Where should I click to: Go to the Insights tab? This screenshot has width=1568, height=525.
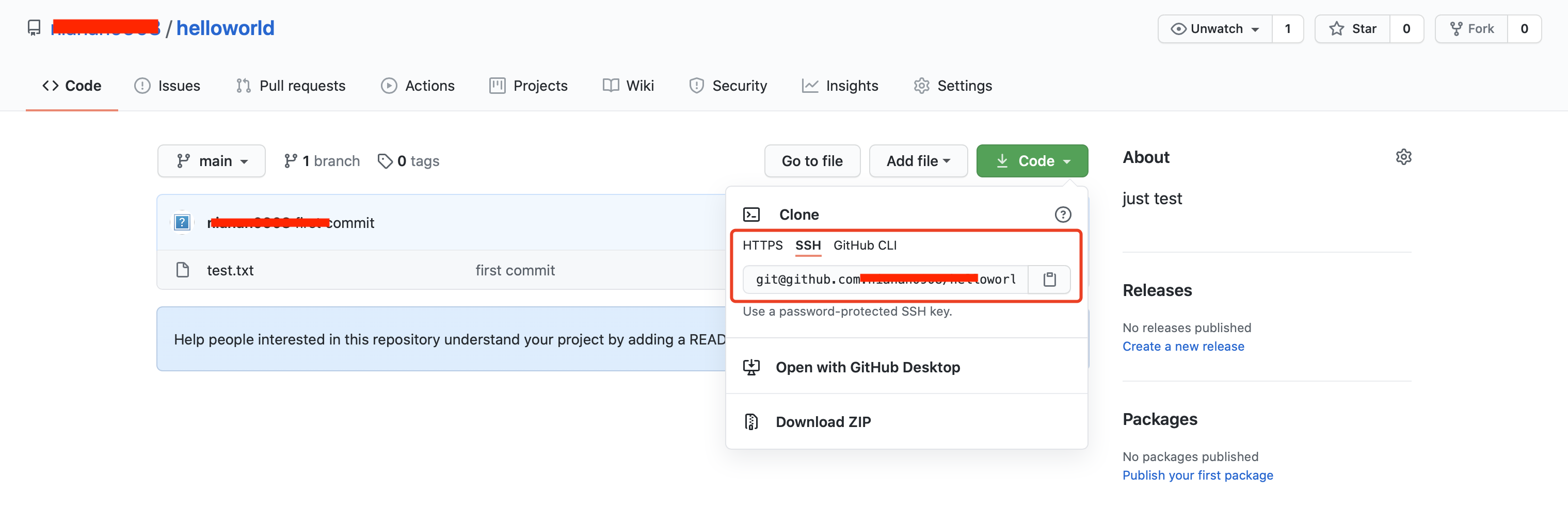(840, 86)
